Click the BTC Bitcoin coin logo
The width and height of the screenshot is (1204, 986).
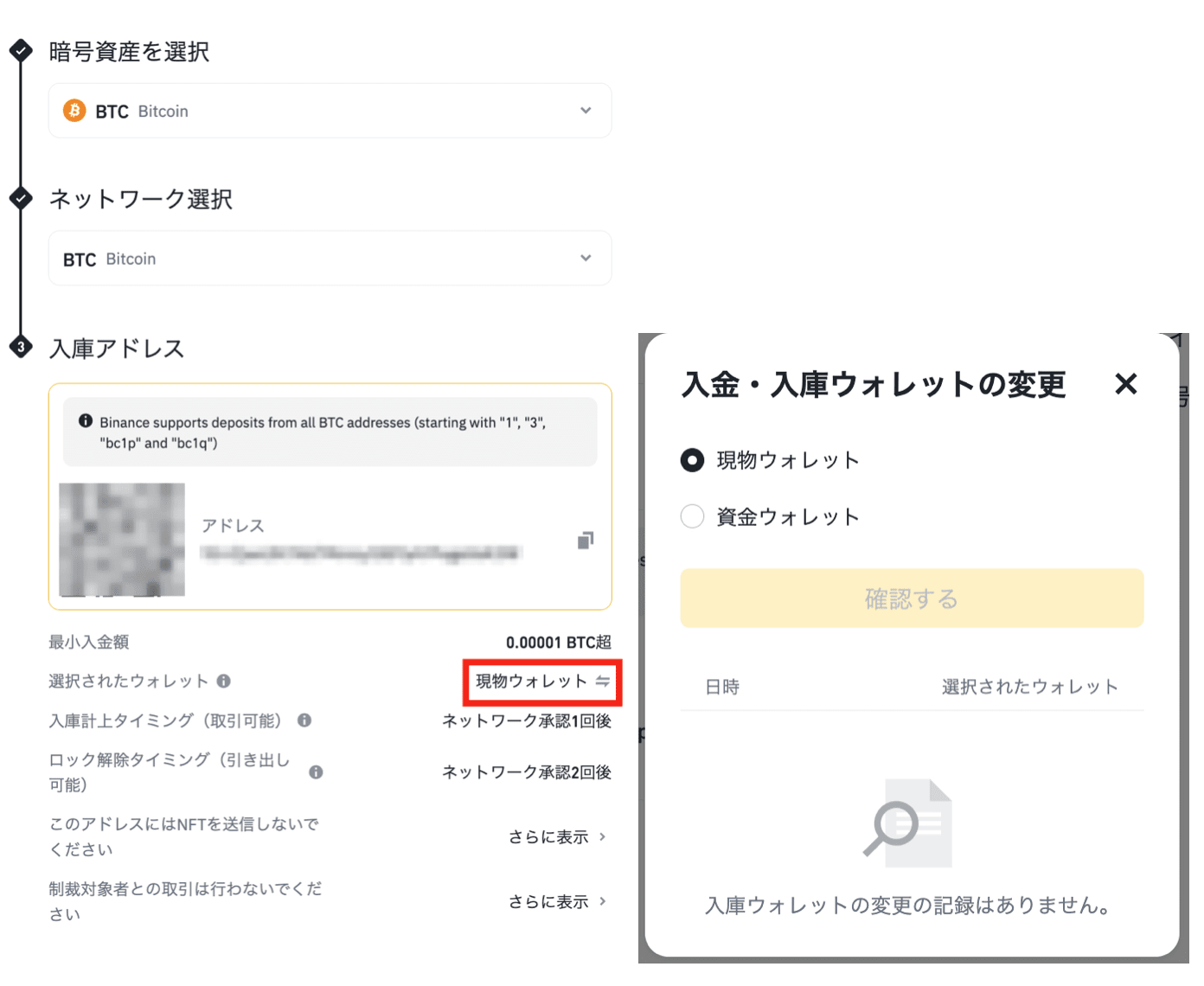tap(74, 111)
